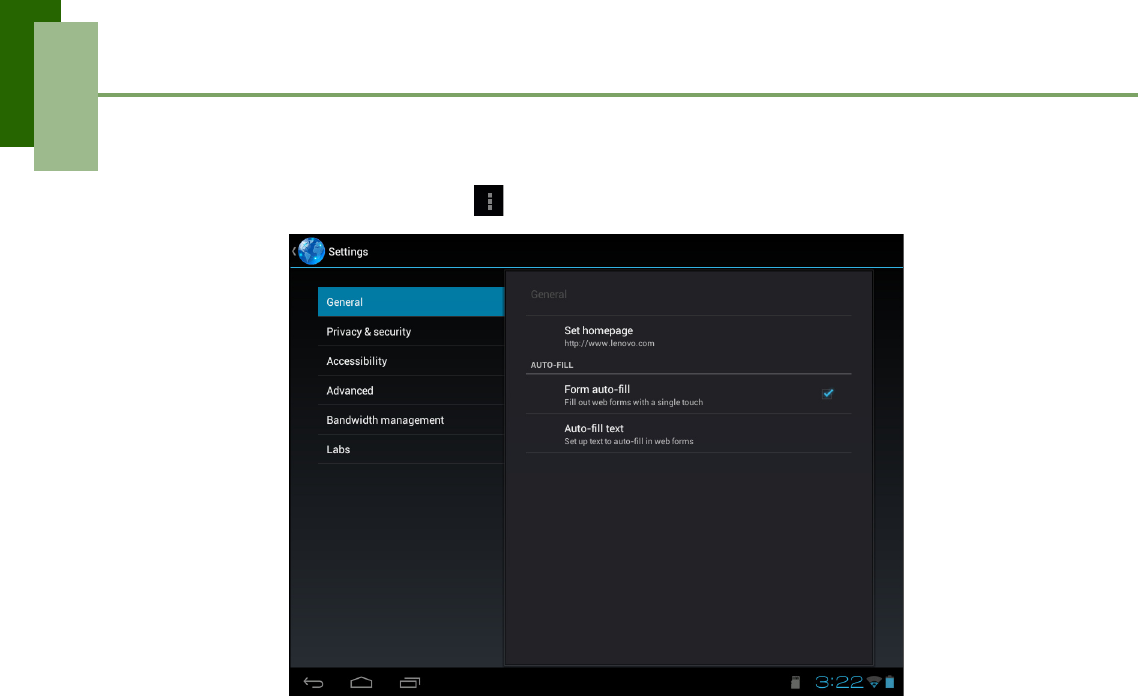The image size is (1138, 696).
Task: Open the recent apps navigation icon
Action: pos(409,682)
